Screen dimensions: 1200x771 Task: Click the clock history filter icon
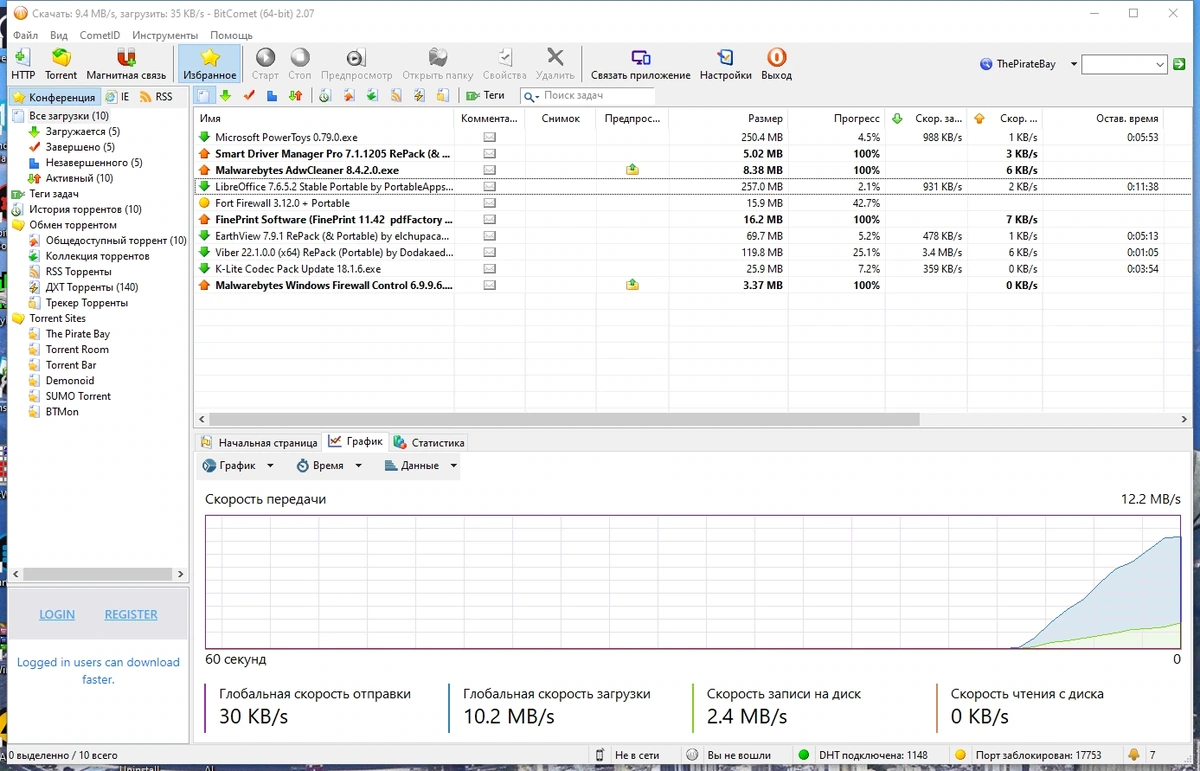click(x=325, y=96)
